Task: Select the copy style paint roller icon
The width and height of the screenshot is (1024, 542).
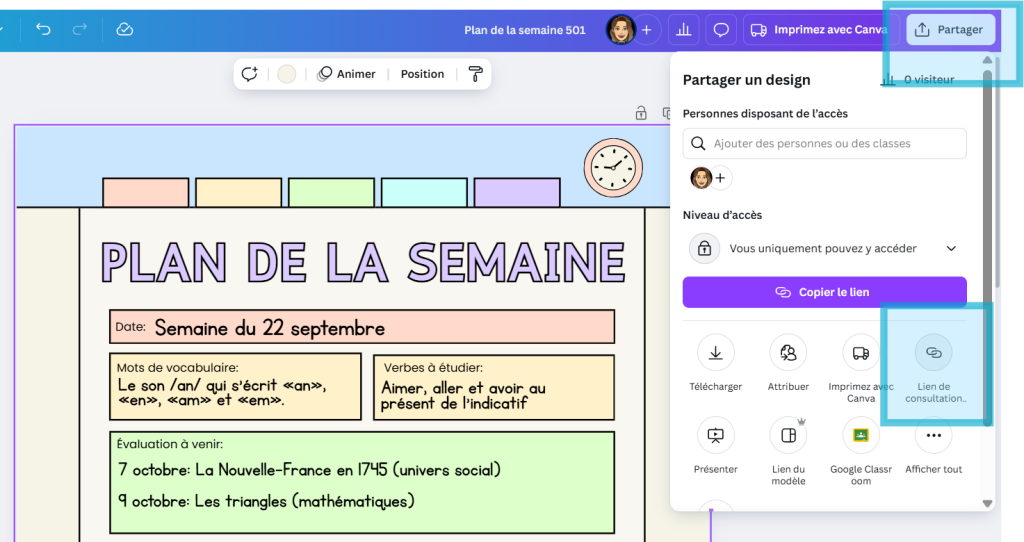Action: (x=475, y=74)
